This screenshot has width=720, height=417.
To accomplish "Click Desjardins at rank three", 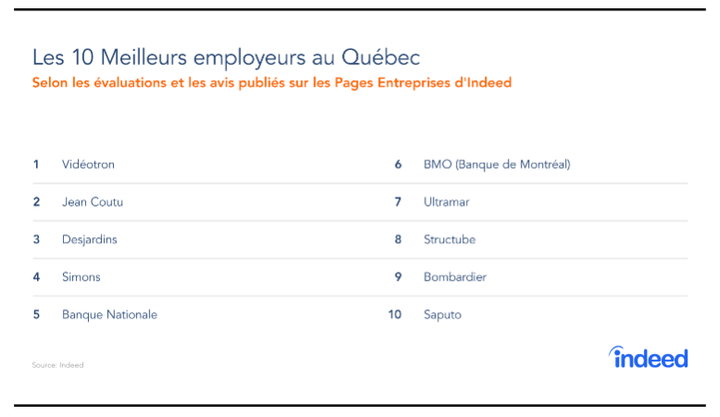I will tap(90, 240).
